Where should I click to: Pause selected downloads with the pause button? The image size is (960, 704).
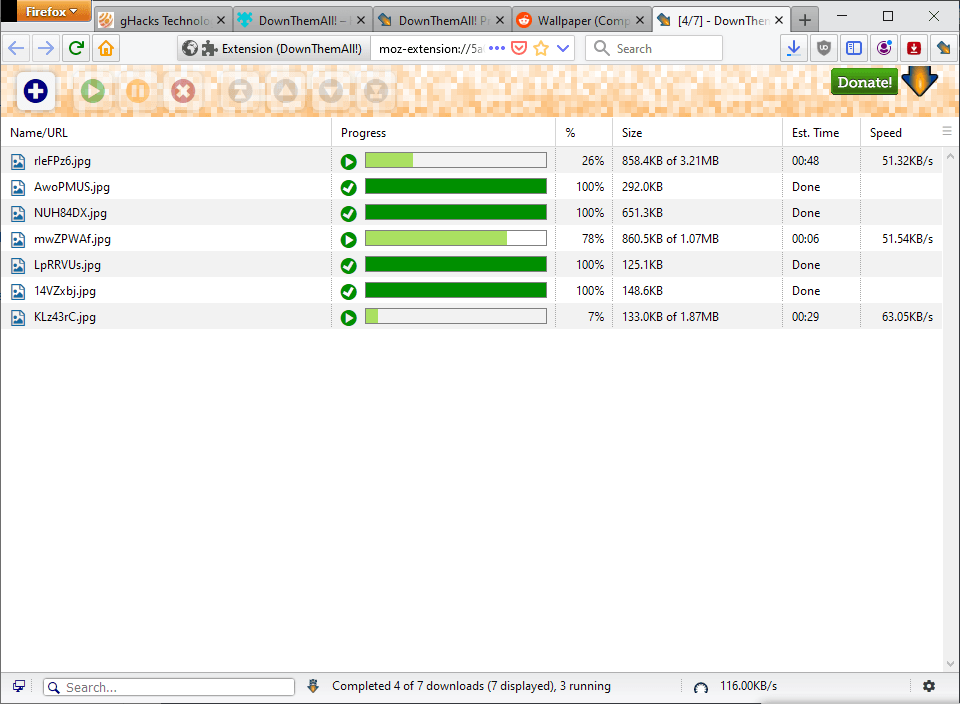[x=138, y=91]
